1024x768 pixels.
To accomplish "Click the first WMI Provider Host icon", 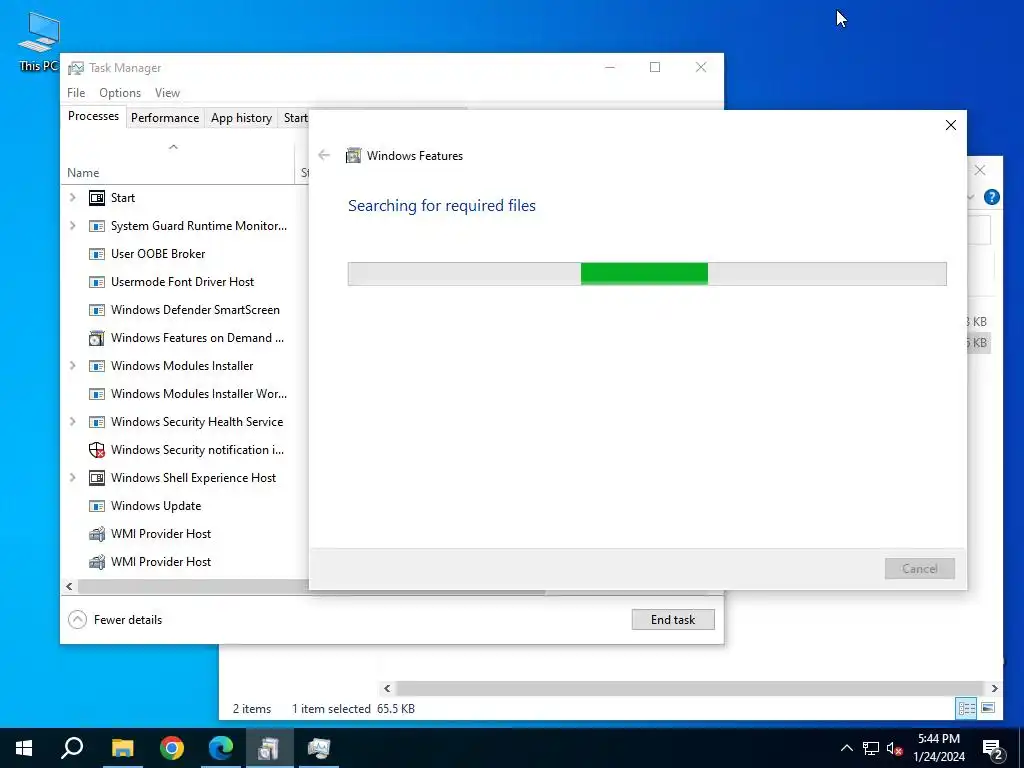I will (97, 534).
